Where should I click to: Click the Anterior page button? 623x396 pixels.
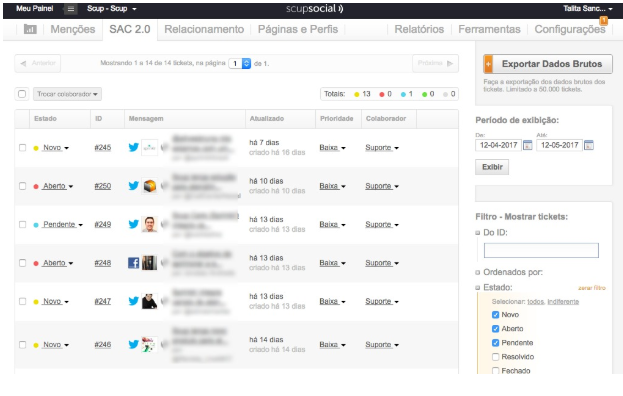pyautogui.click(x=38, y=63)
